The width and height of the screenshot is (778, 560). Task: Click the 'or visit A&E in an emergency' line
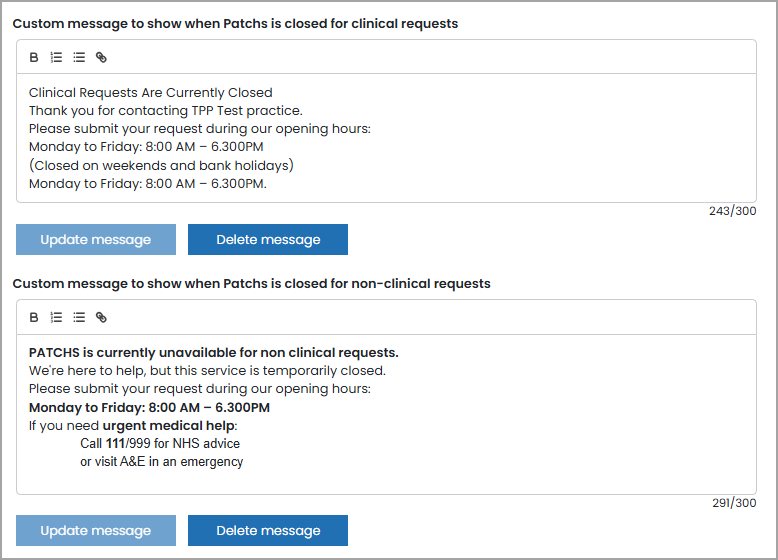162,462
